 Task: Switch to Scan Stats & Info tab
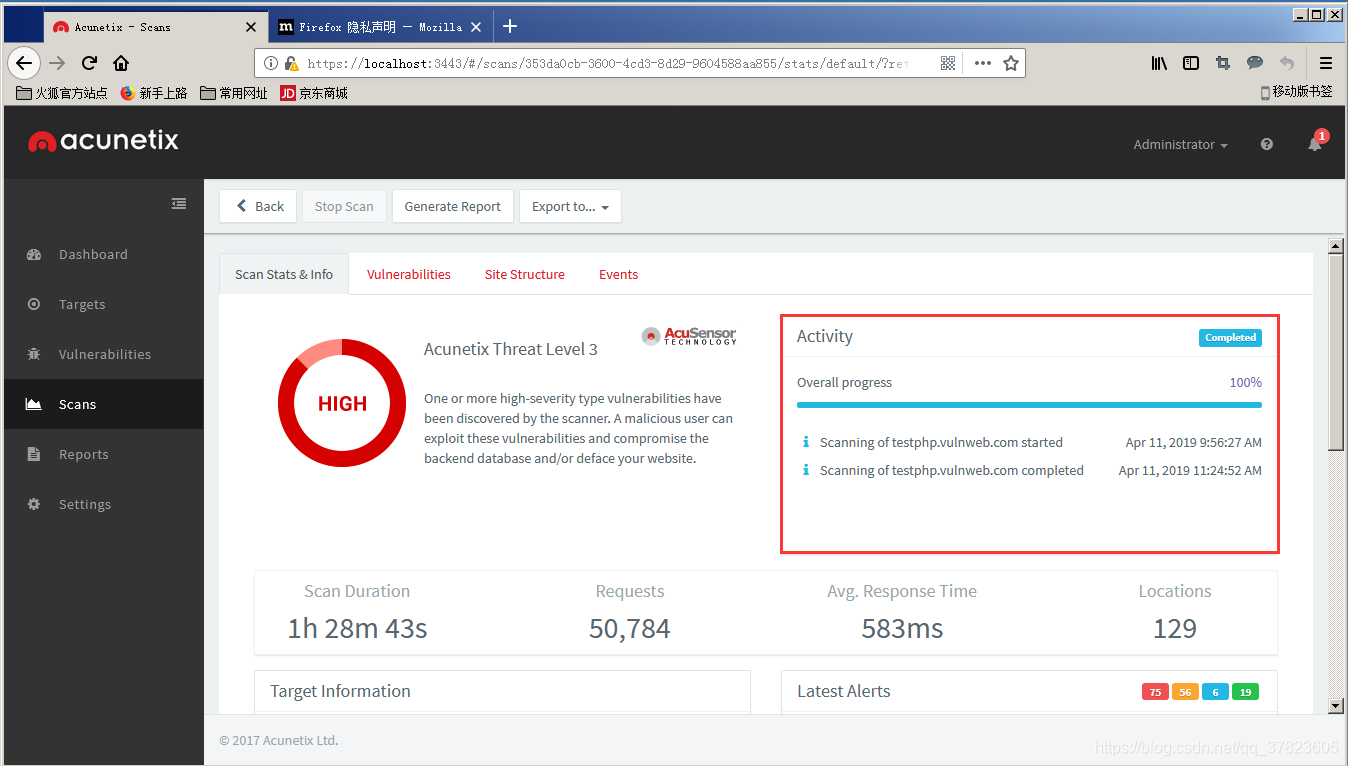point(284,274)
